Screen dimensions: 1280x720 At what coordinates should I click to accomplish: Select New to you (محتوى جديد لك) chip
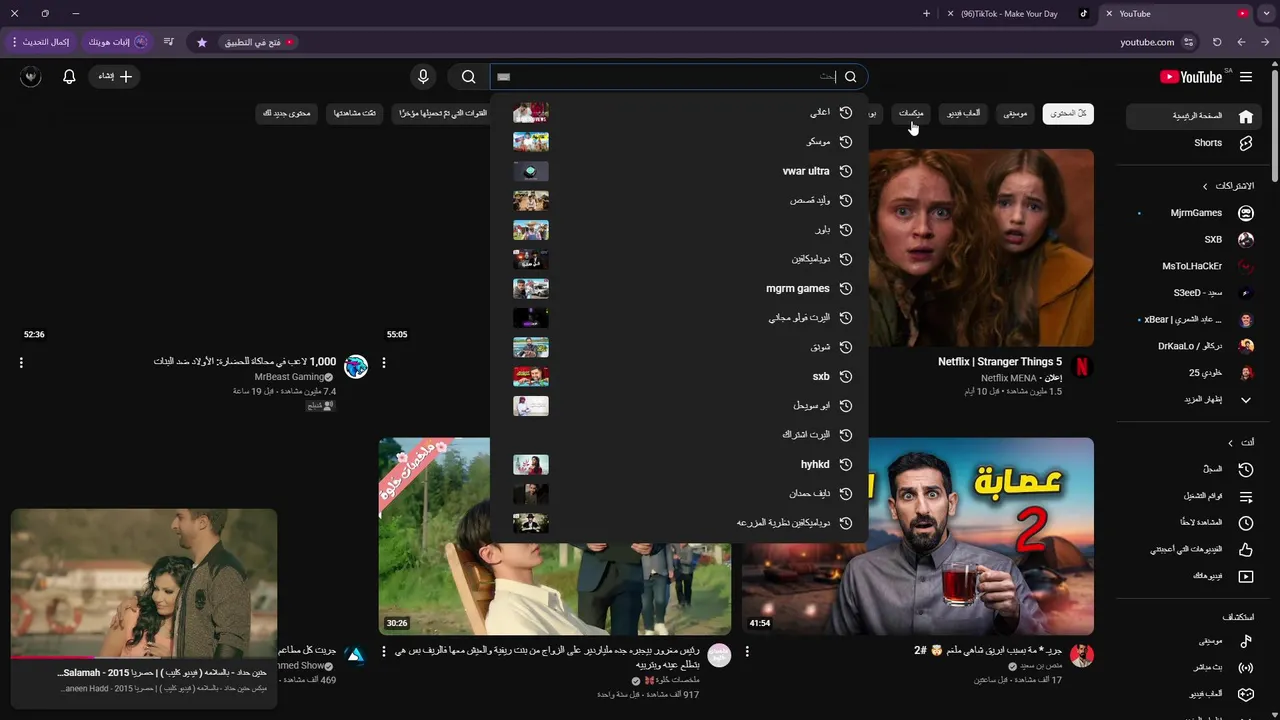(287, 114)
